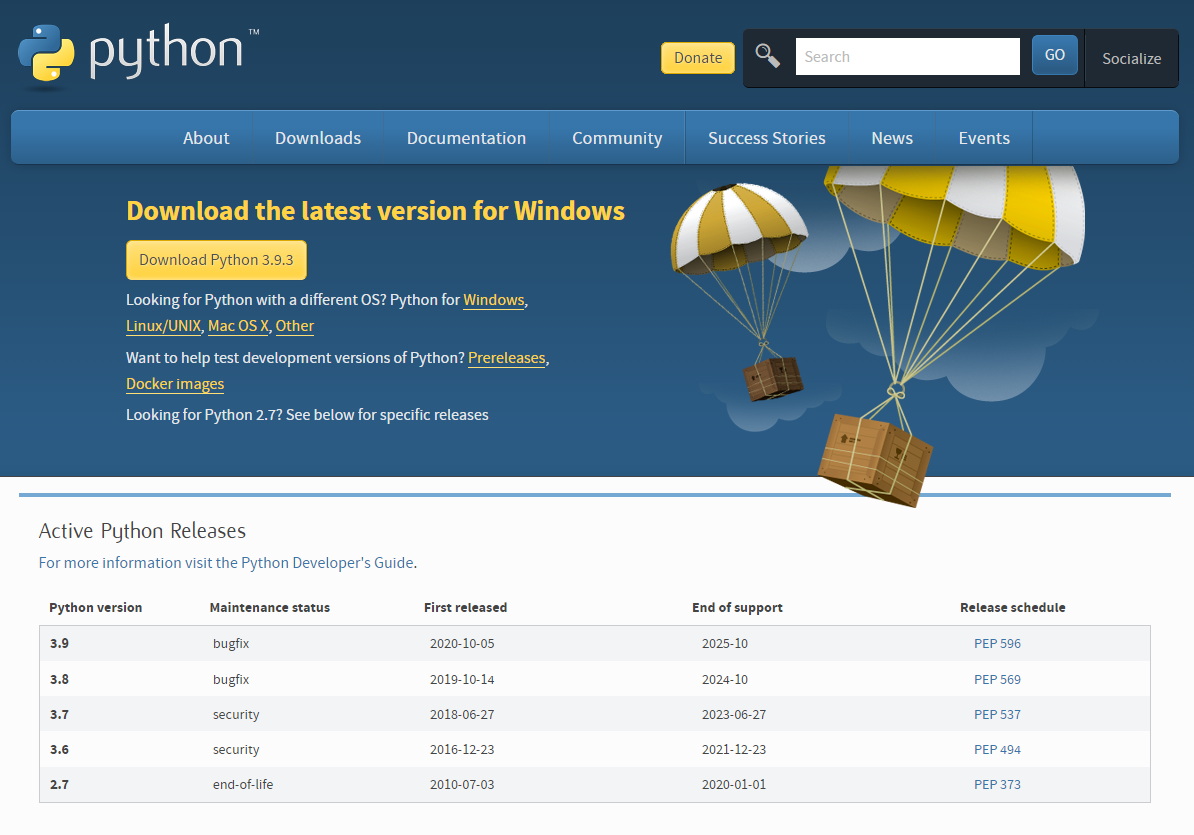Click the Download the latest version heading

point(375,211)
